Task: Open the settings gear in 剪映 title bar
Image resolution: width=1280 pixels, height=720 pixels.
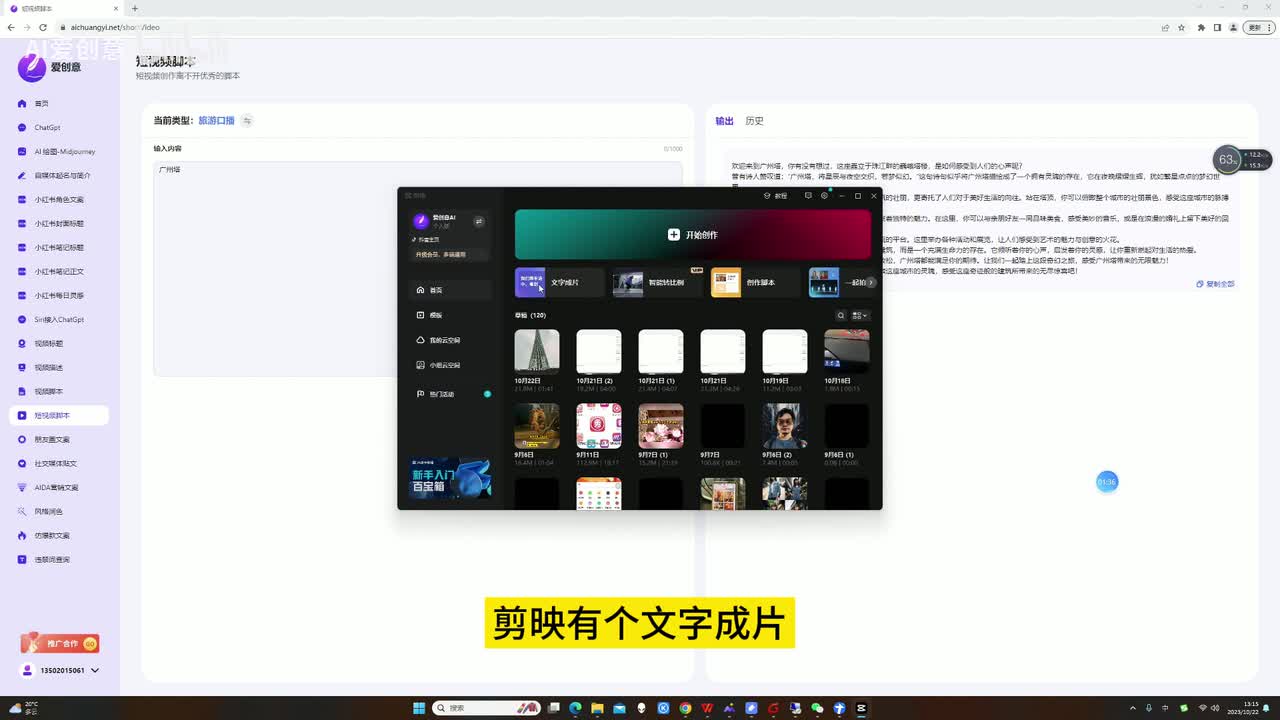Action: tap(824, 196)
